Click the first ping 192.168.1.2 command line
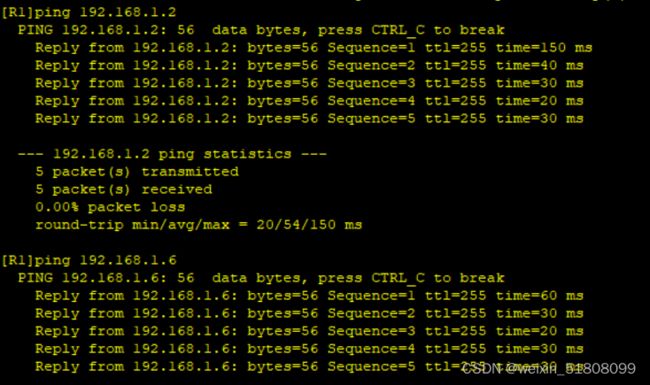The image size is (650, 385). (x=89, y=12)
